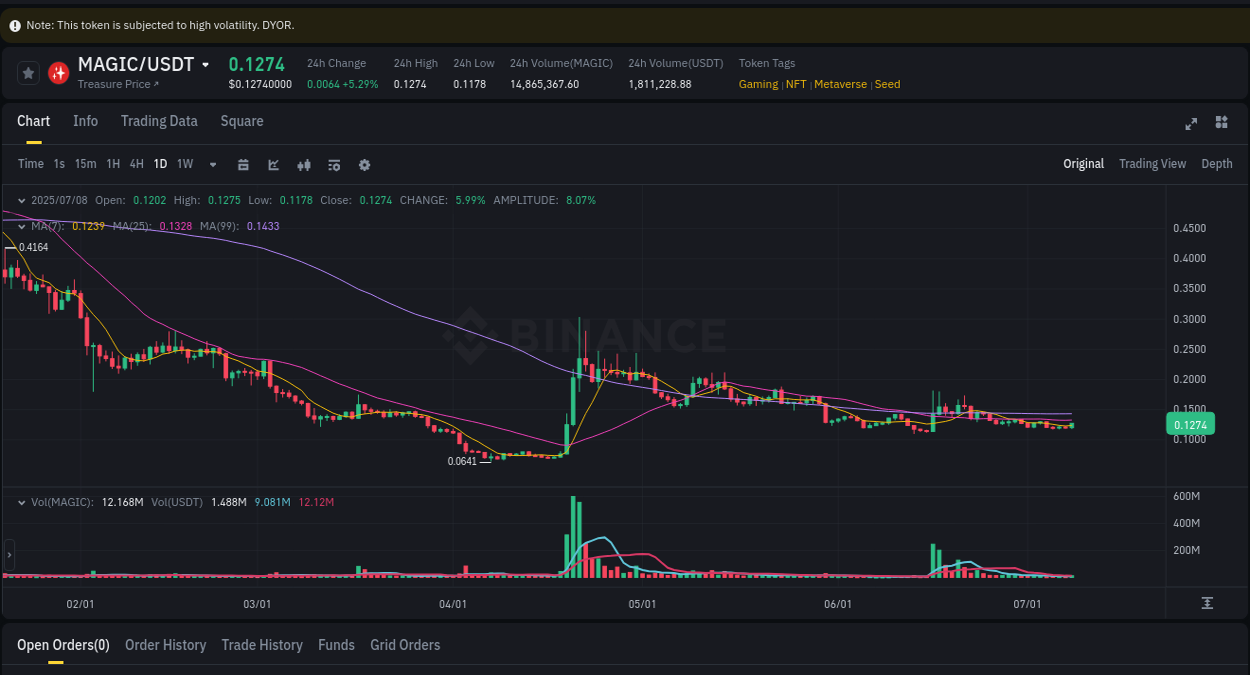Open the chart settings gear
This screenshot has height=675, width=1250.
pyautogui.click(x=364, y=164)
